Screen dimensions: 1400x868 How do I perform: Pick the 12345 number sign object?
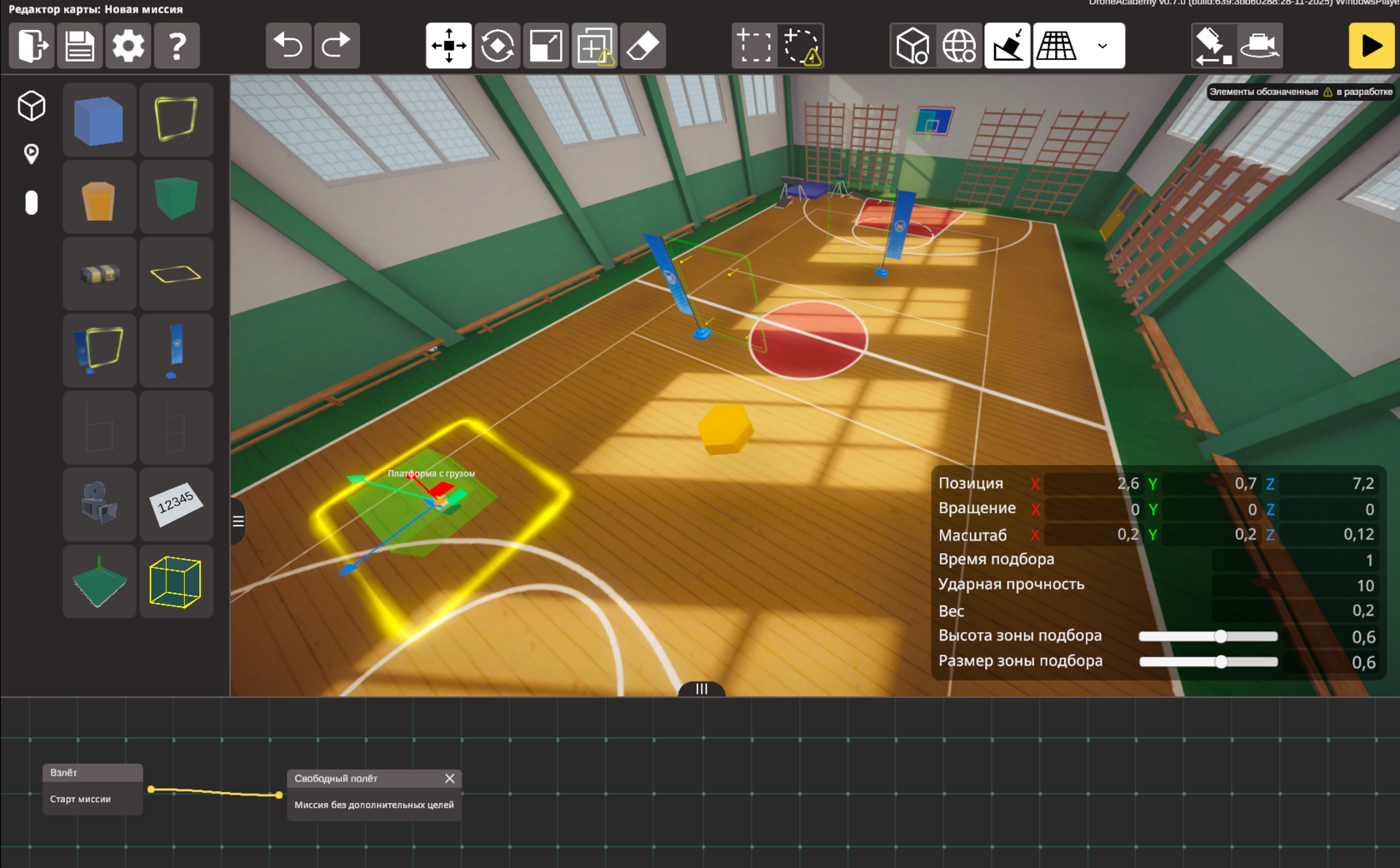[x=177, y=504]
